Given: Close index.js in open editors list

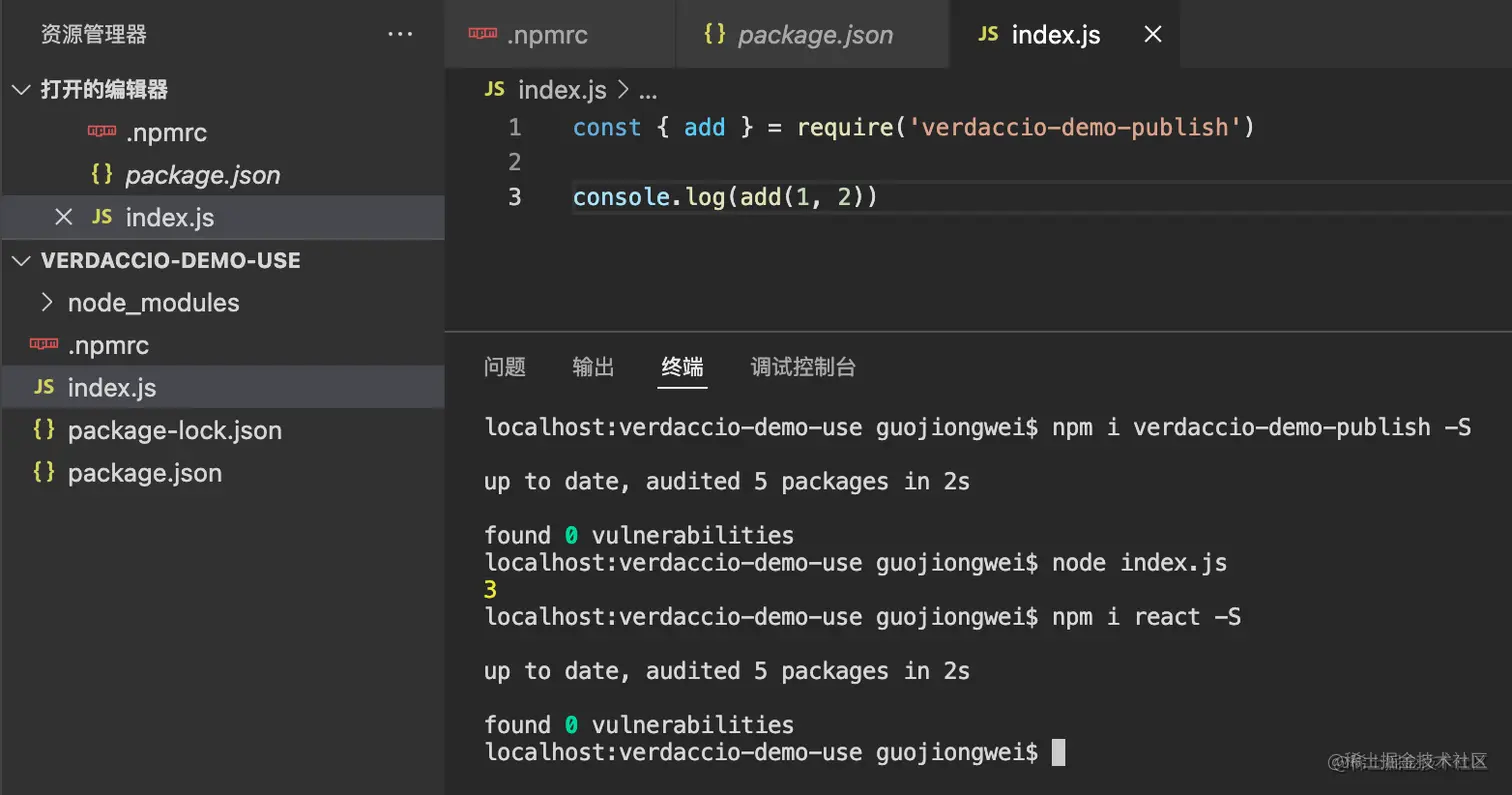Looking at the screenshot, I should [63, 217].
